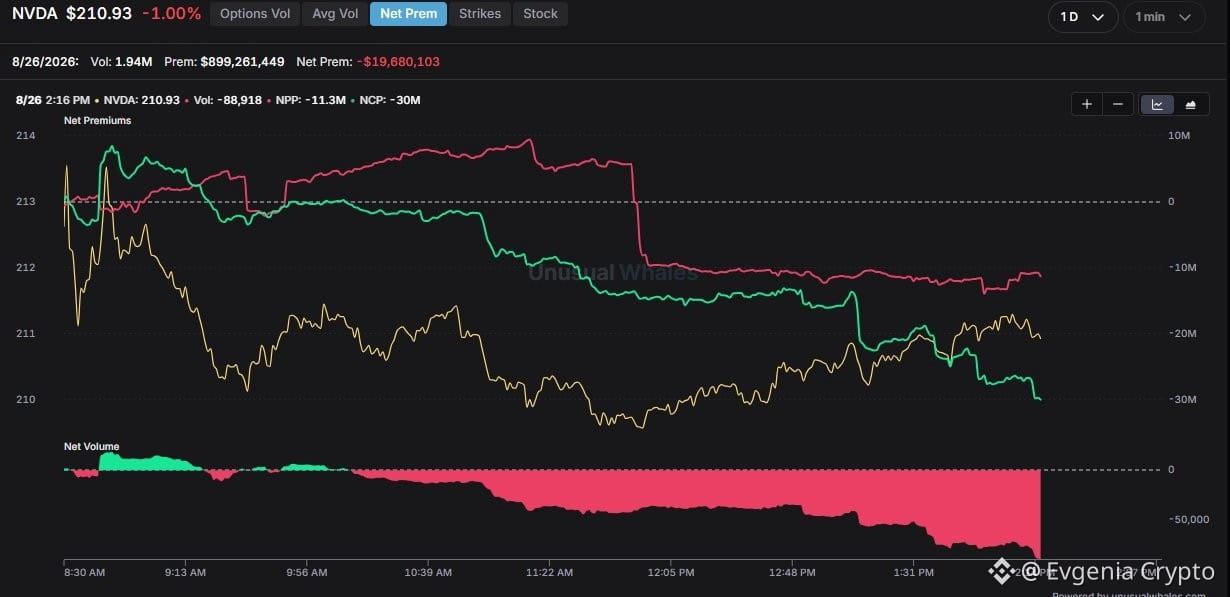The width and height of the screenshot is (1230, 597).
Task: Click the 8:30 AM time axis label
Action: click(x=84, y=573)
